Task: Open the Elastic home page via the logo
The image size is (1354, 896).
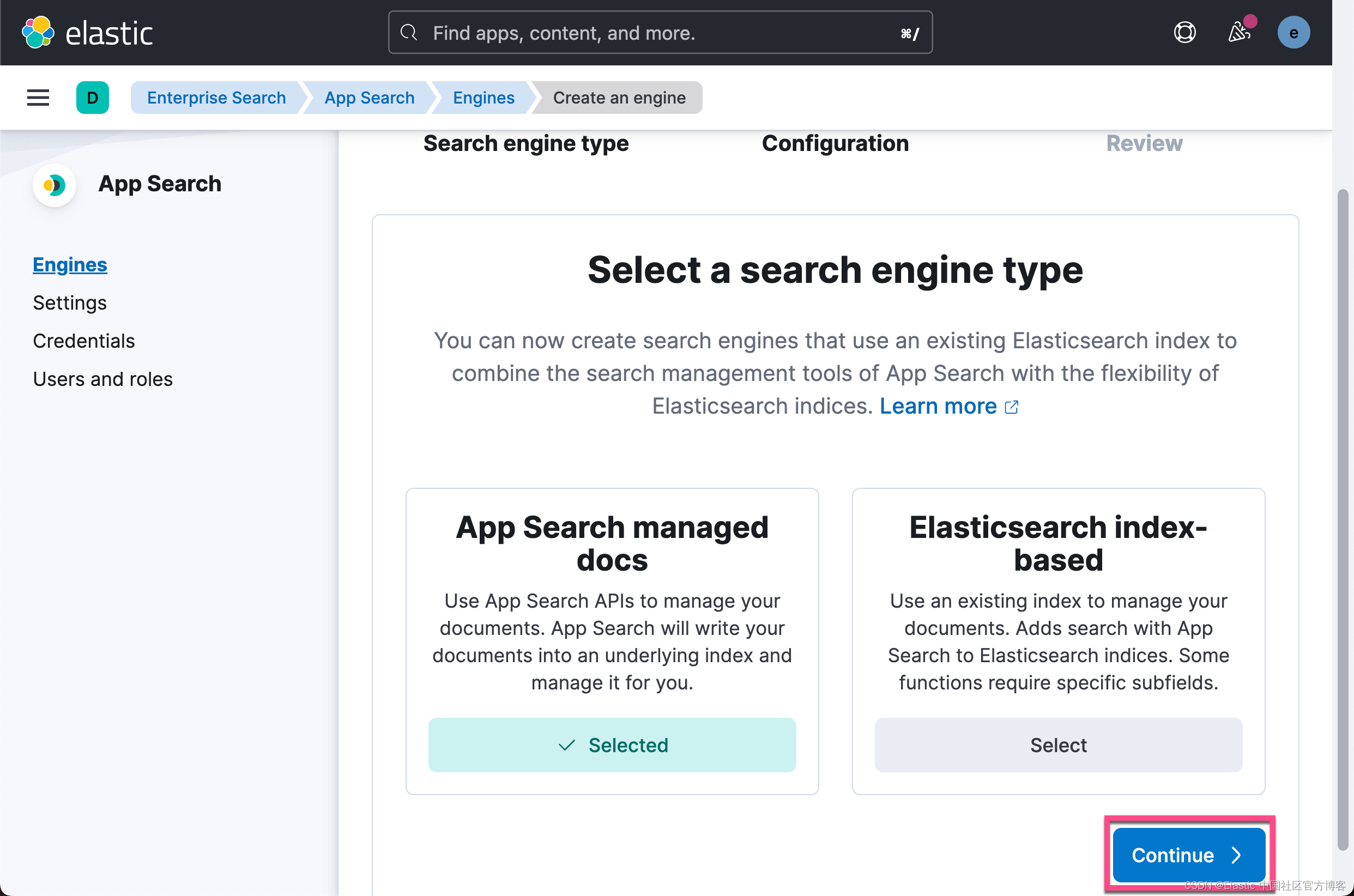Action: pyautogui.click(x=87, y=33)
